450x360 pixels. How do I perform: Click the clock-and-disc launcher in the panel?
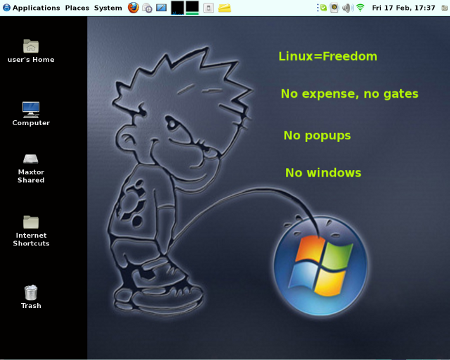(x=147, y=8)
